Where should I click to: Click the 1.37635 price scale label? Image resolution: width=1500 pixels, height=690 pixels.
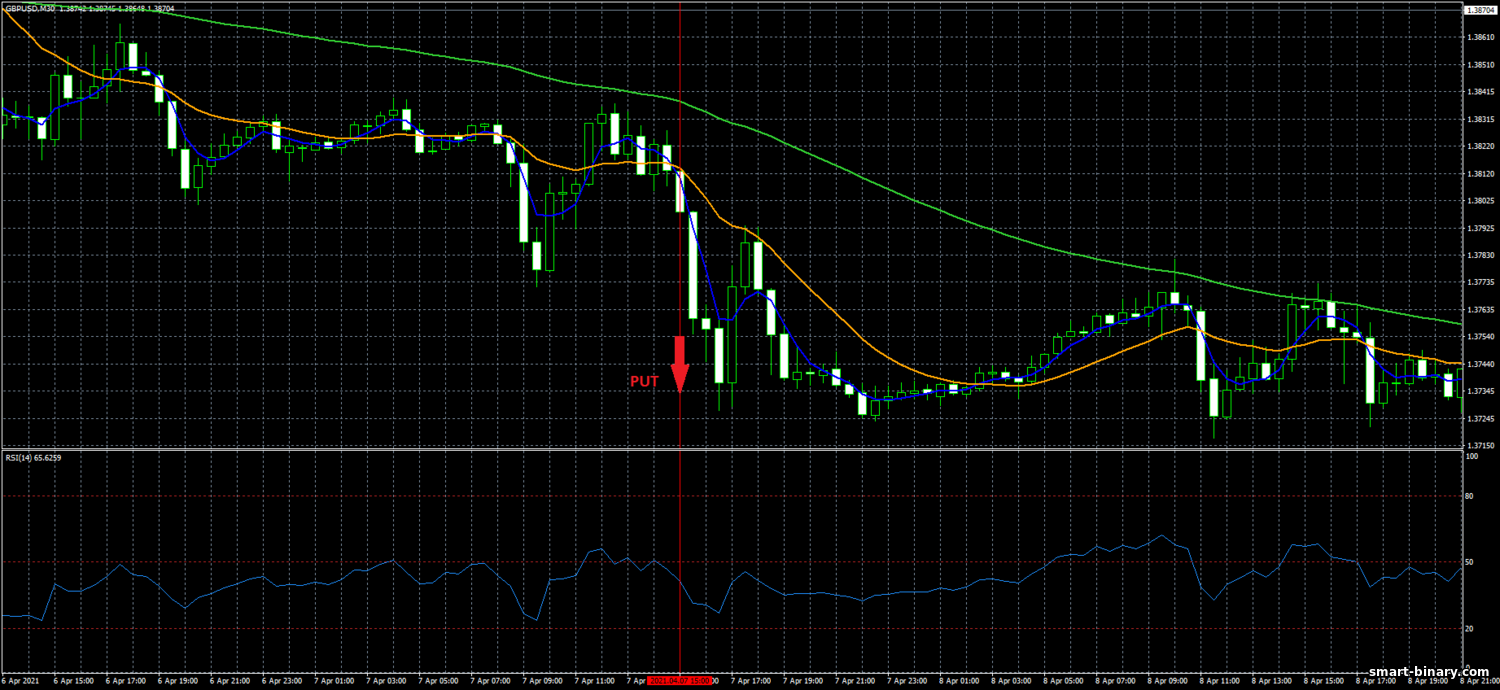coord(1481,310)
